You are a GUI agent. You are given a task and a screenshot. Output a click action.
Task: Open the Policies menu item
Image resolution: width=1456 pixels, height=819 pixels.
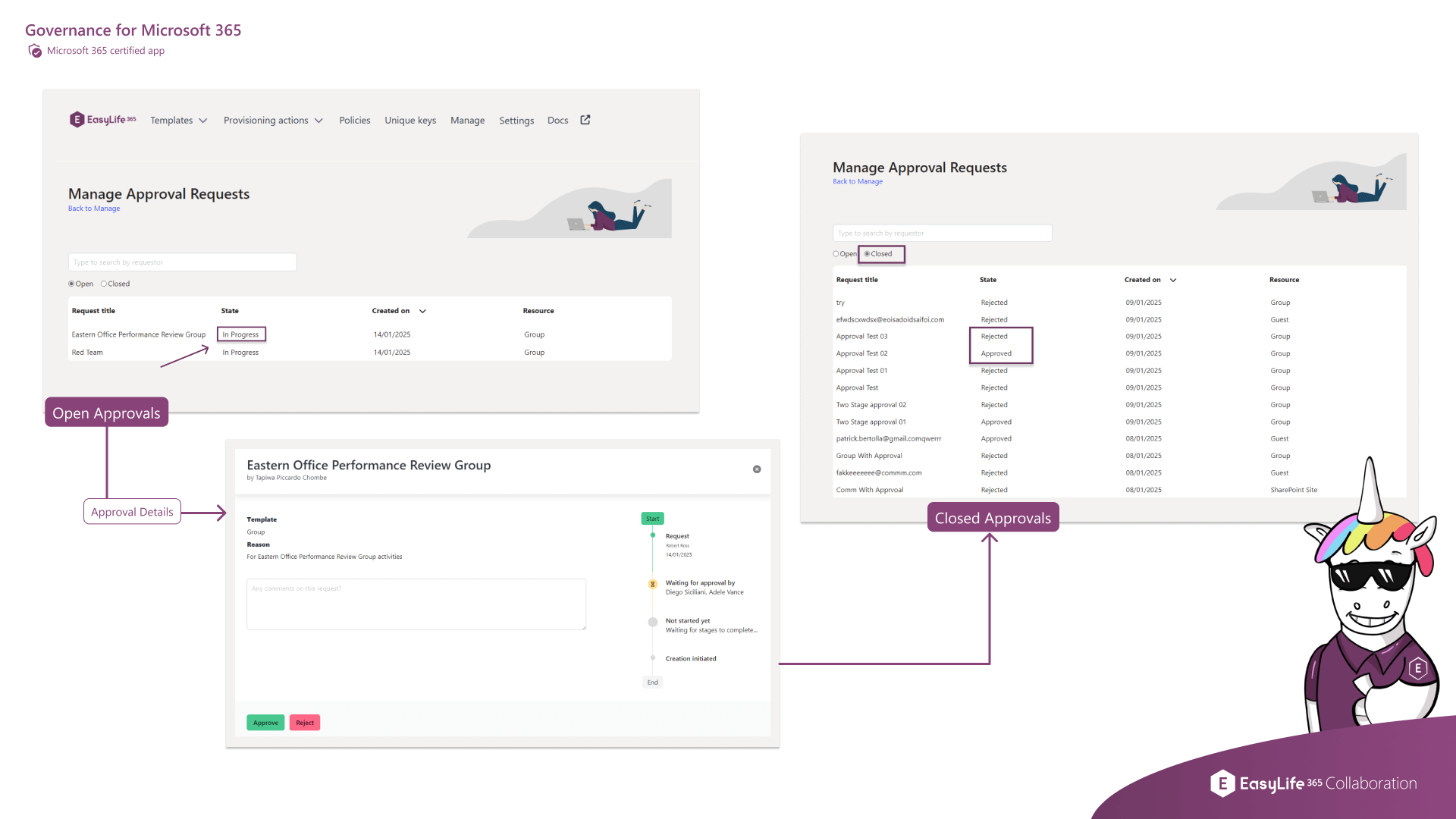(x=355, y=121)
